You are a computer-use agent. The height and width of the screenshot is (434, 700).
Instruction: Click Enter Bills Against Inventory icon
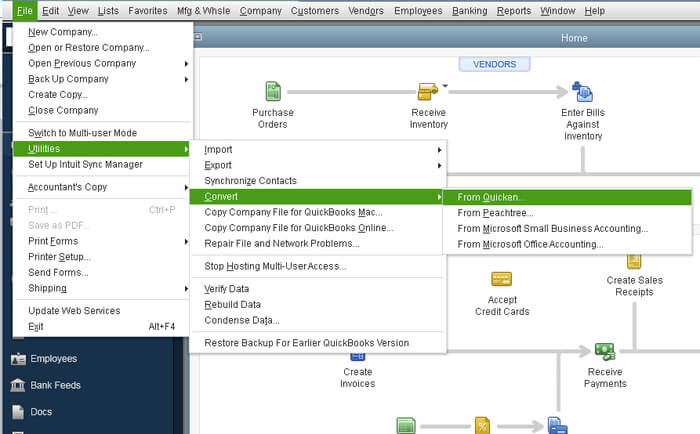(x=582, y=93)
